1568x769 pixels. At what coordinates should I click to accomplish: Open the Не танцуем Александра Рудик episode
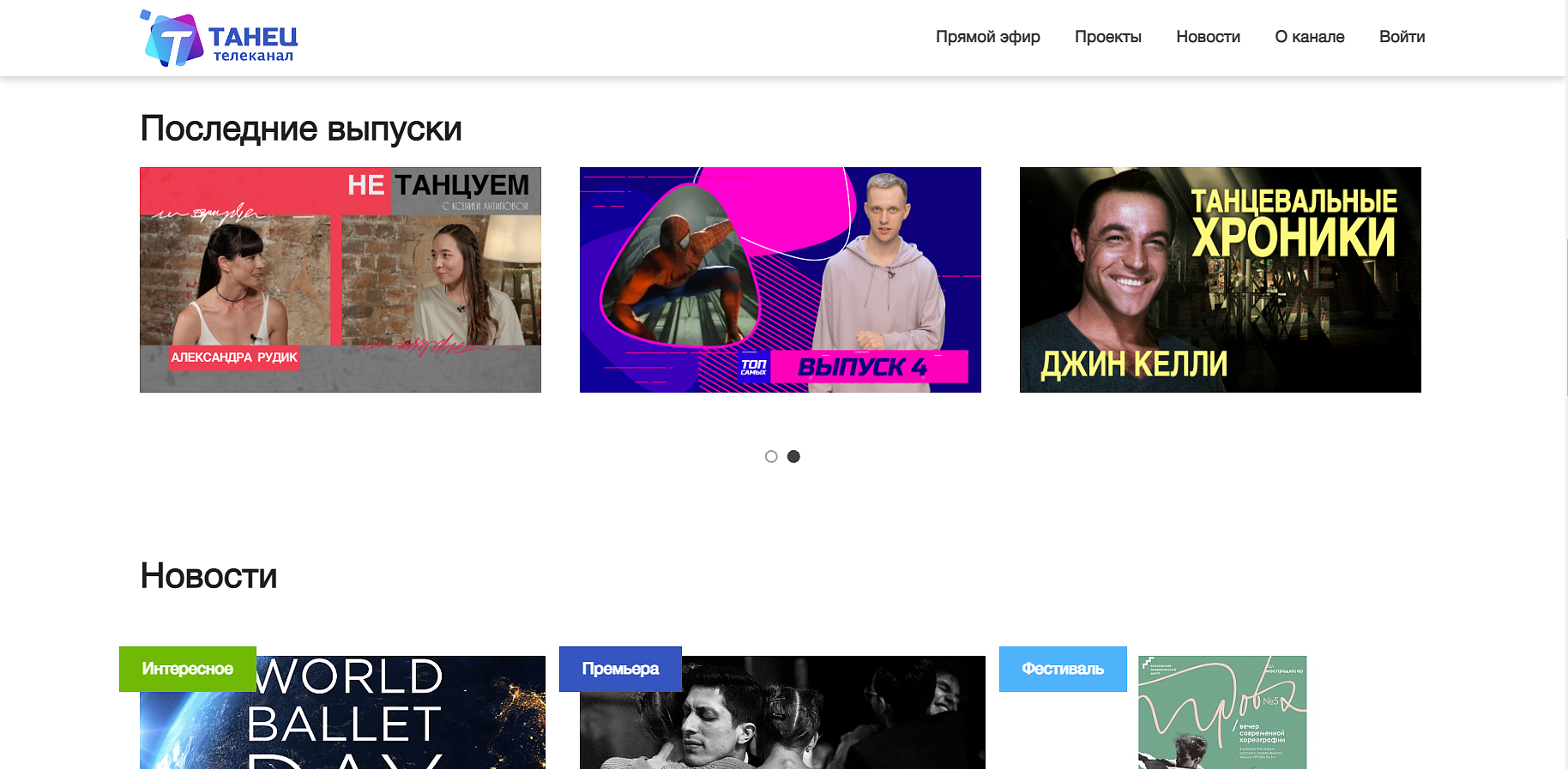341,279
